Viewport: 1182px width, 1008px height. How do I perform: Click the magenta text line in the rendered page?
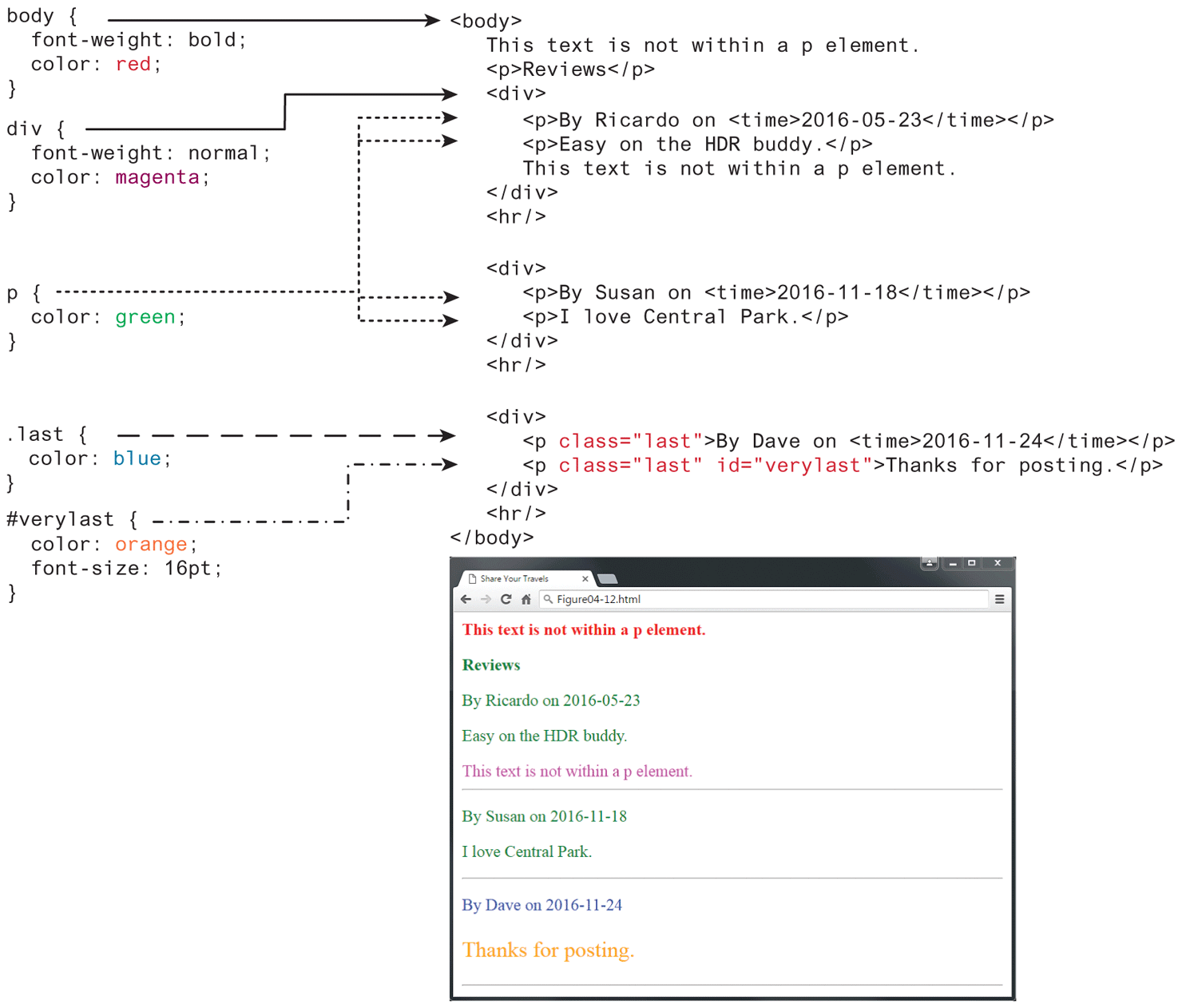point(577,772)
